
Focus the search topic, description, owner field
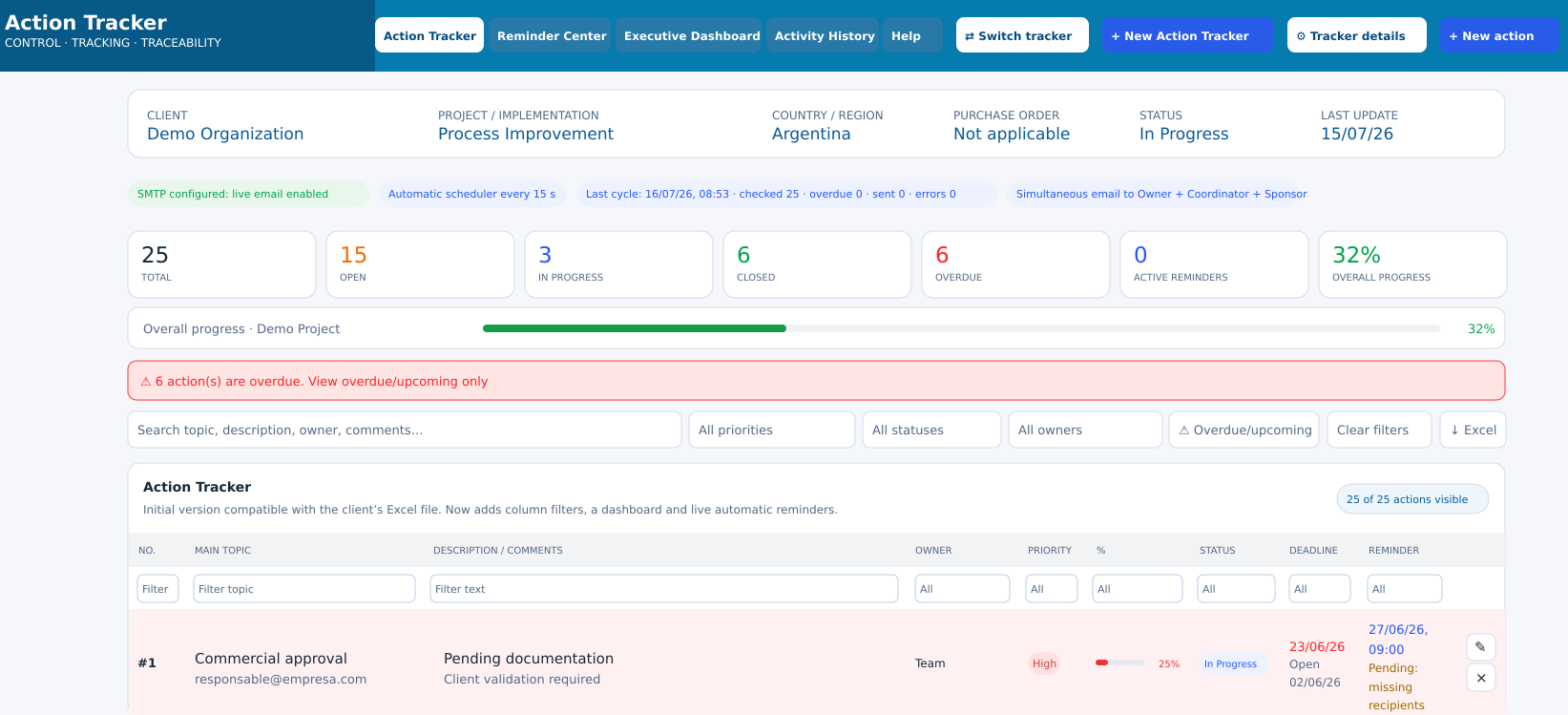[405, 430]
